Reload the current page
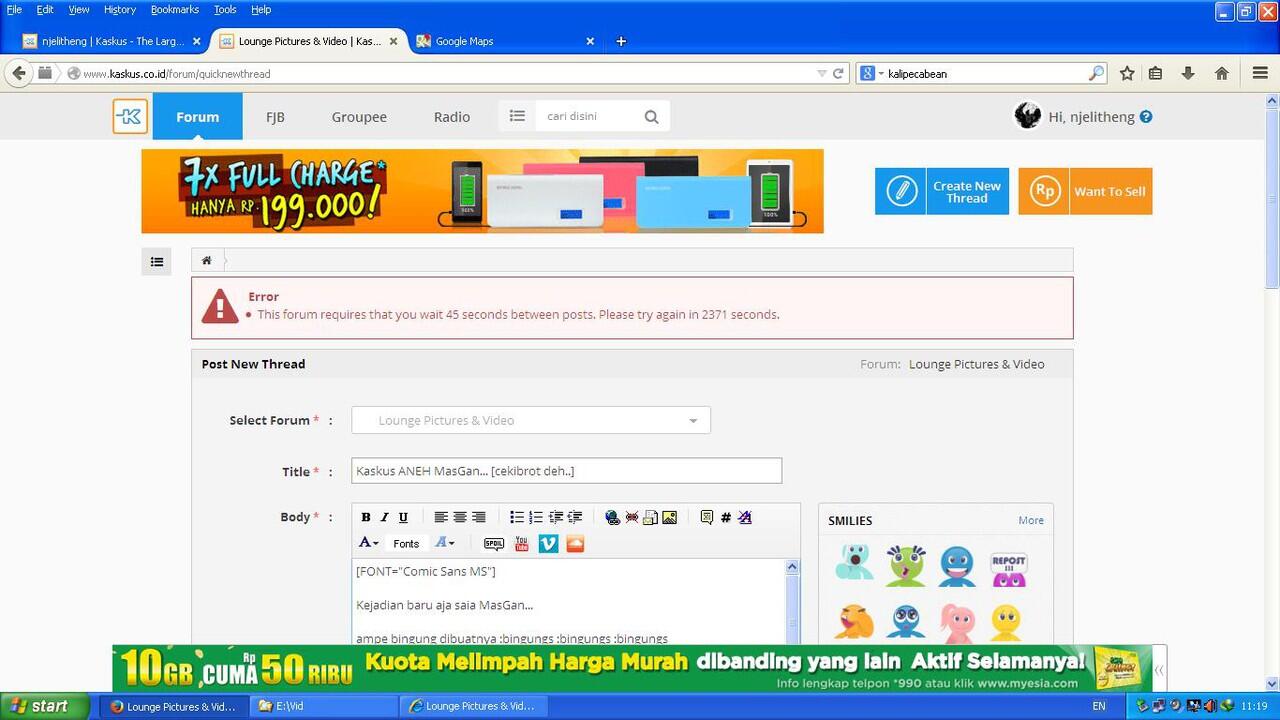Screen dimensions: 1280x720 (x=838, y=73)
